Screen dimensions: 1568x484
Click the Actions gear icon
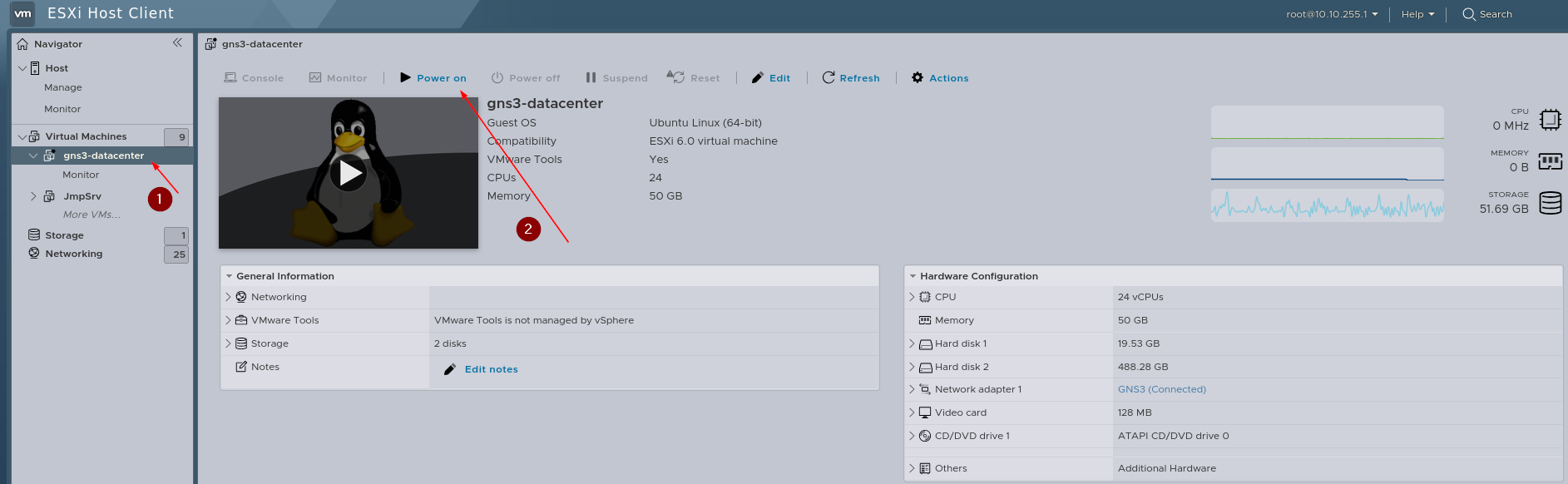tap(918, 77)
